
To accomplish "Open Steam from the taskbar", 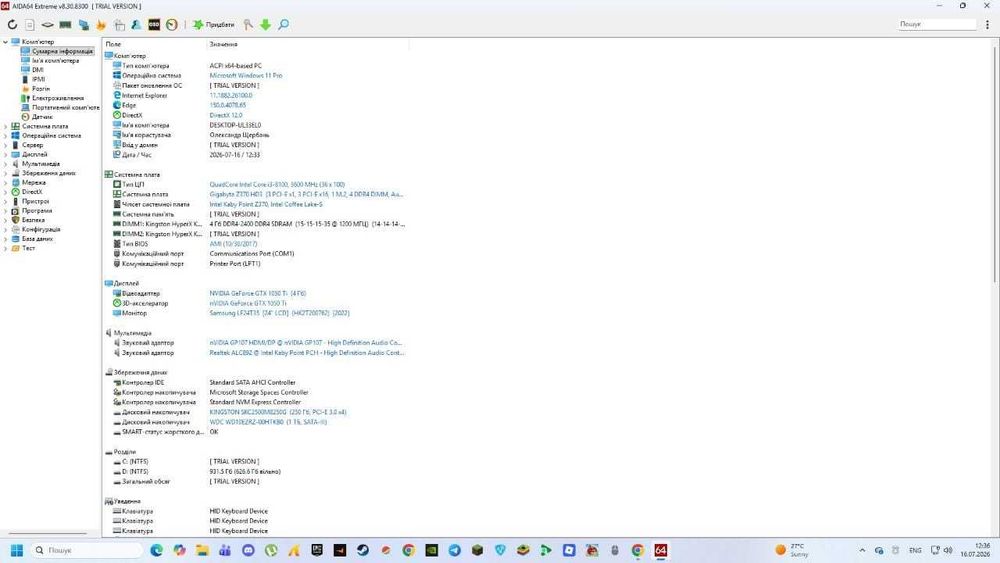I will (x=362, y=550).
